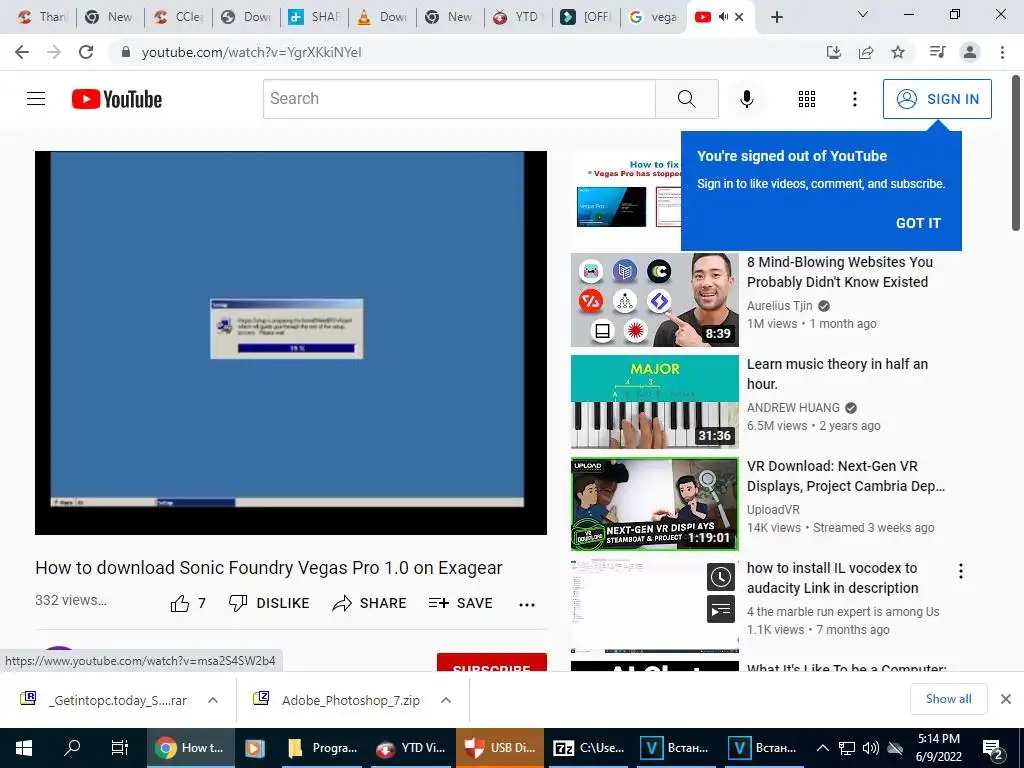Image resolution: width=1024 pixels, height=768 pixels.
Task: Open media controls icon in Chrome toolbar
Action: [937, 52]
